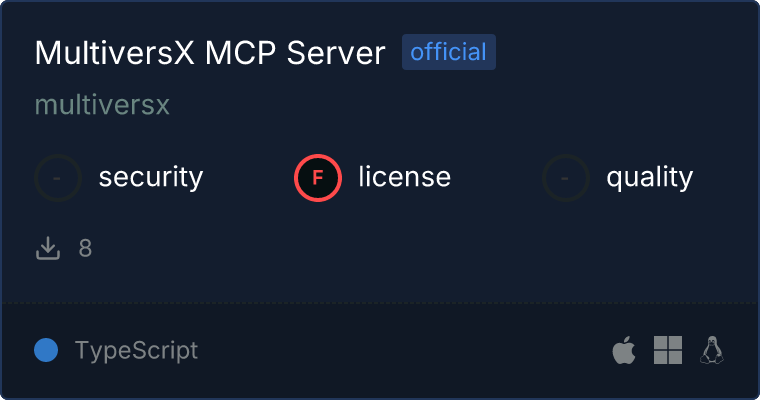760x400 pixels.
Task: Click the quality label
Action: [x=649, y=178]
